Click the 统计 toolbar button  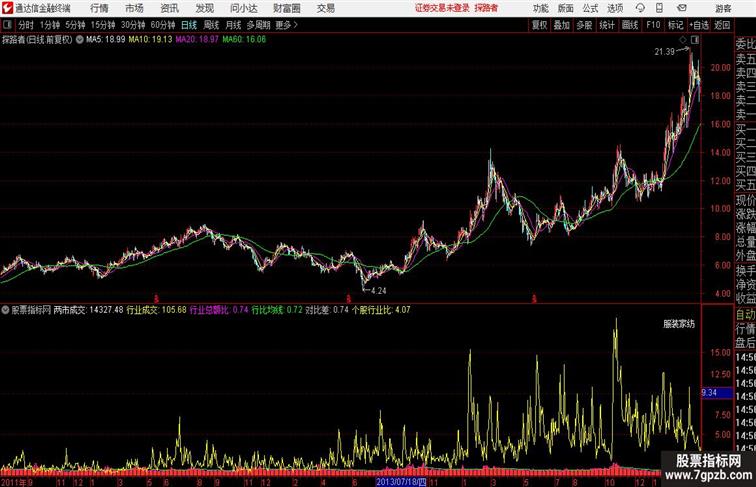tap(607, 25)
